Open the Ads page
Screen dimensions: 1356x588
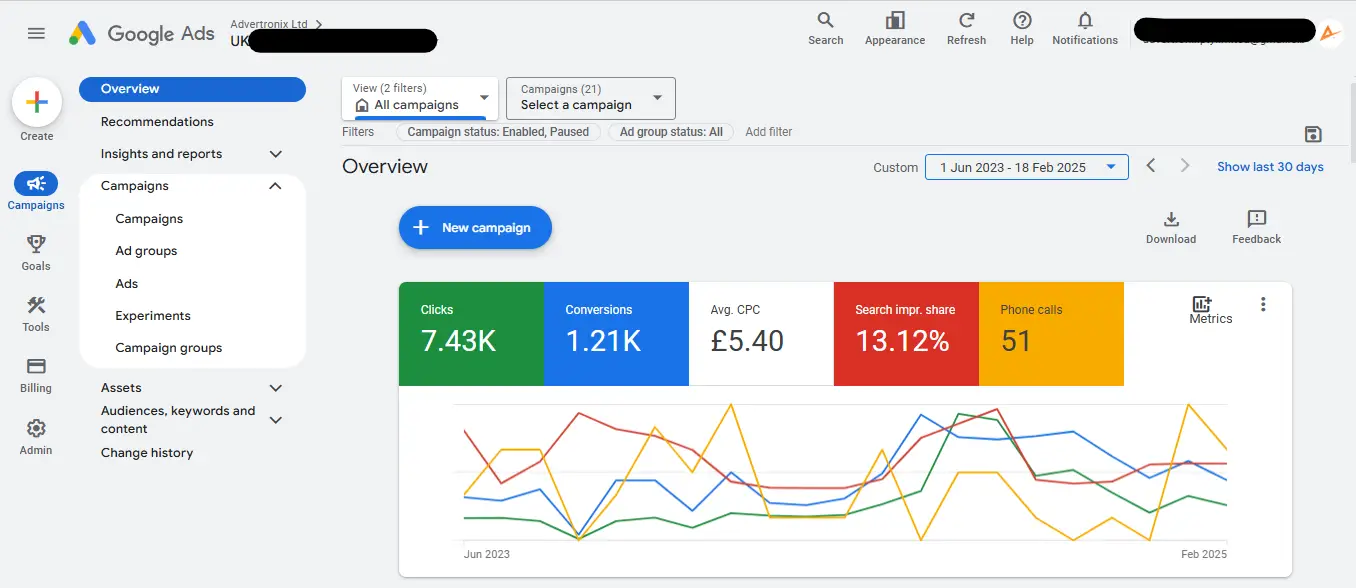pyautogui.click(x=127, y=284)
